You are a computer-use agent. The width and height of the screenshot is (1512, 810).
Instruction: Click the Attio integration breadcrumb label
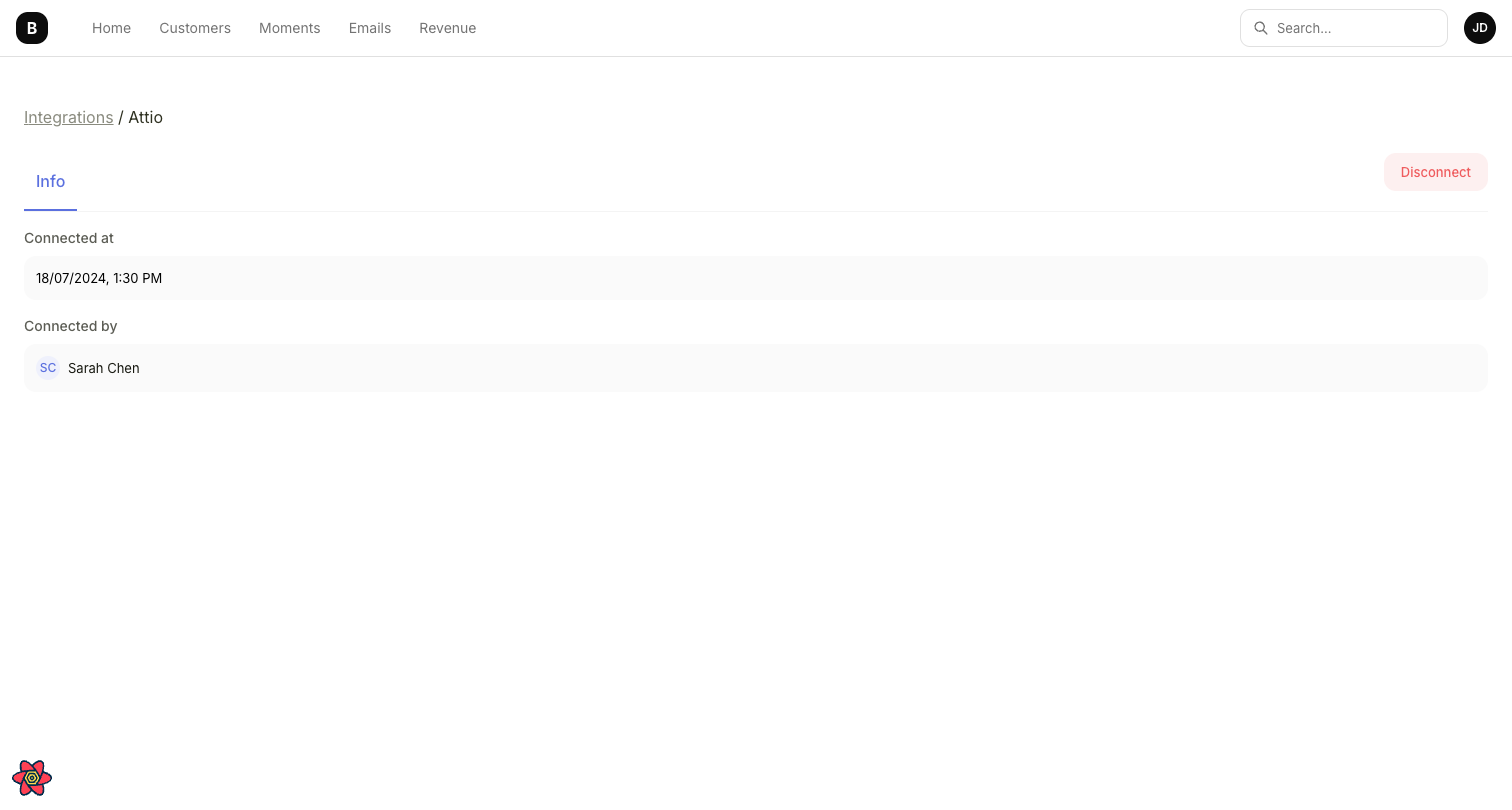click(x=145, y=117)
